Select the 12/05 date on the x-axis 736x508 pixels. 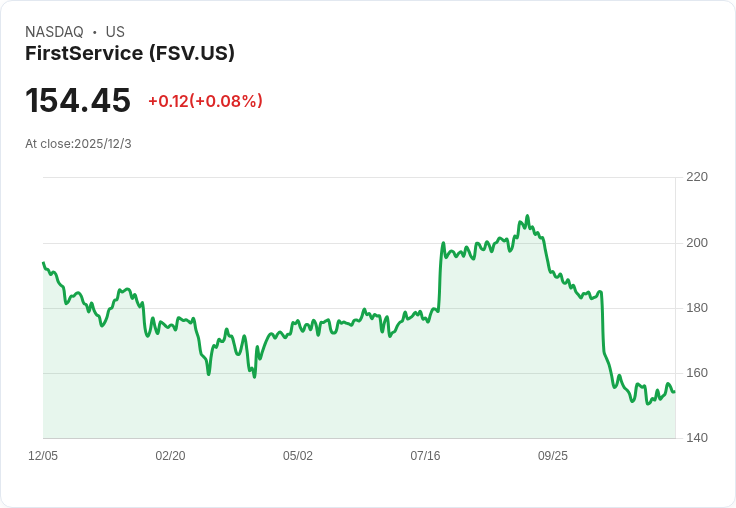[x=43, y=456]
